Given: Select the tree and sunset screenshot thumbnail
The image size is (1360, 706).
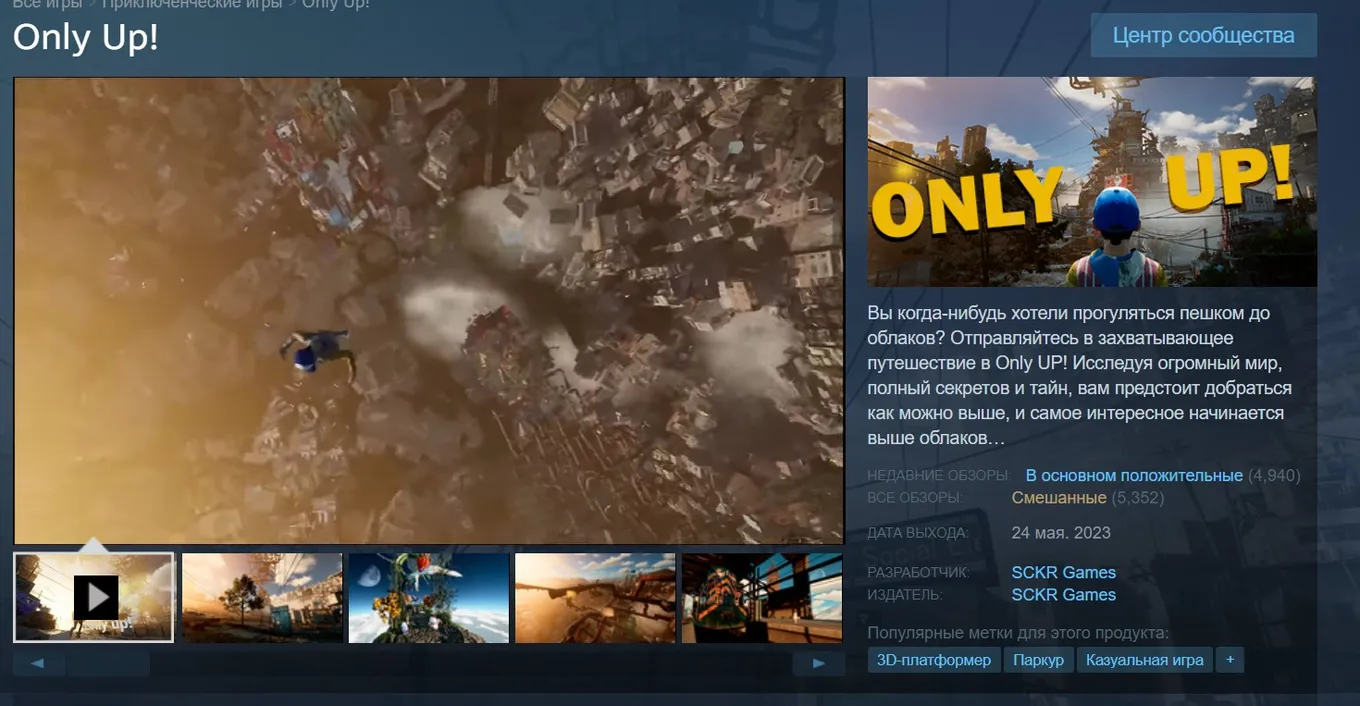Looking at the screenshot, I should 262,598.
